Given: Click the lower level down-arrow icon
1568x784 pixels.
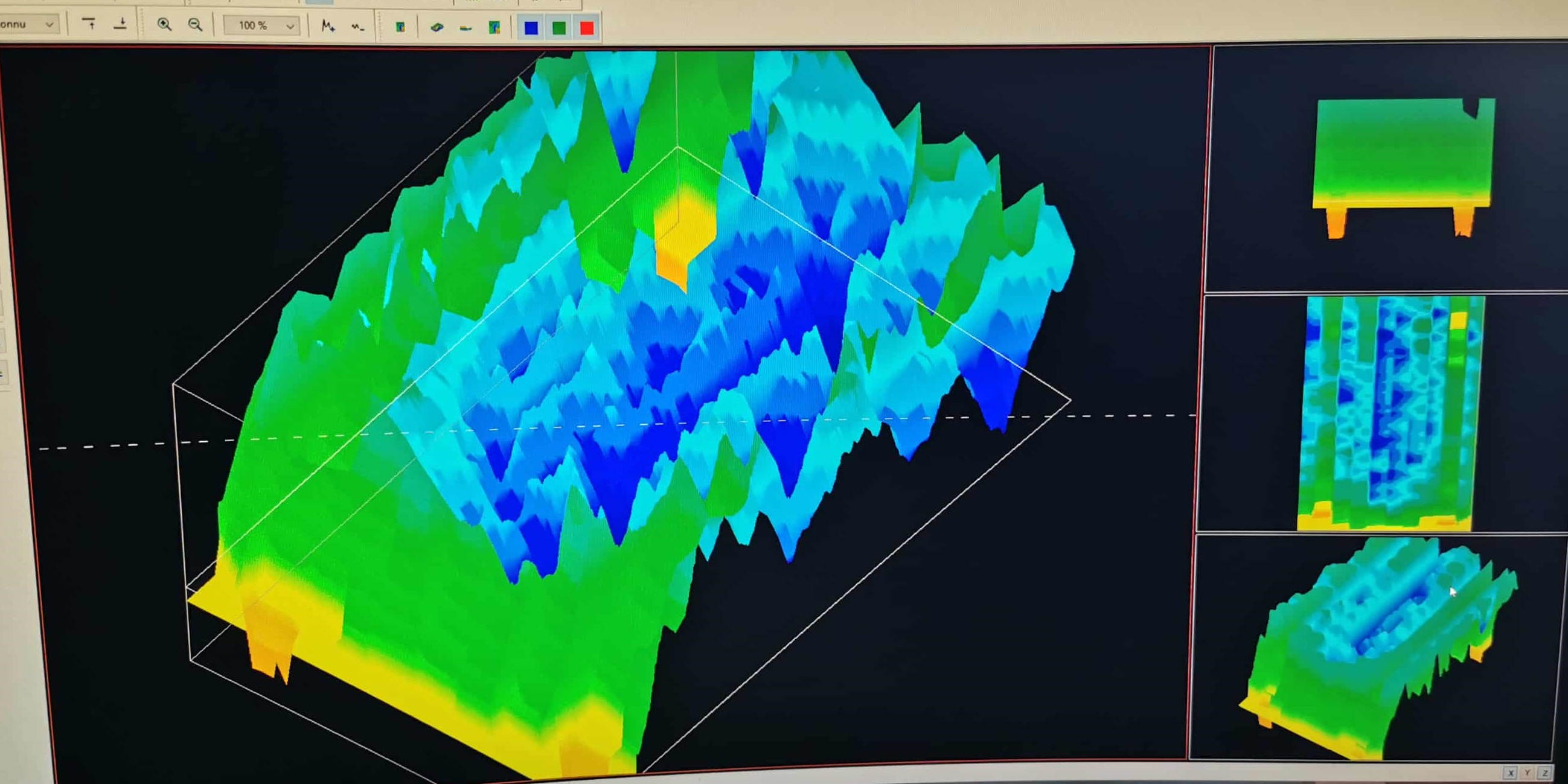Looking at the screenshot, I should [x=121, y=24].
